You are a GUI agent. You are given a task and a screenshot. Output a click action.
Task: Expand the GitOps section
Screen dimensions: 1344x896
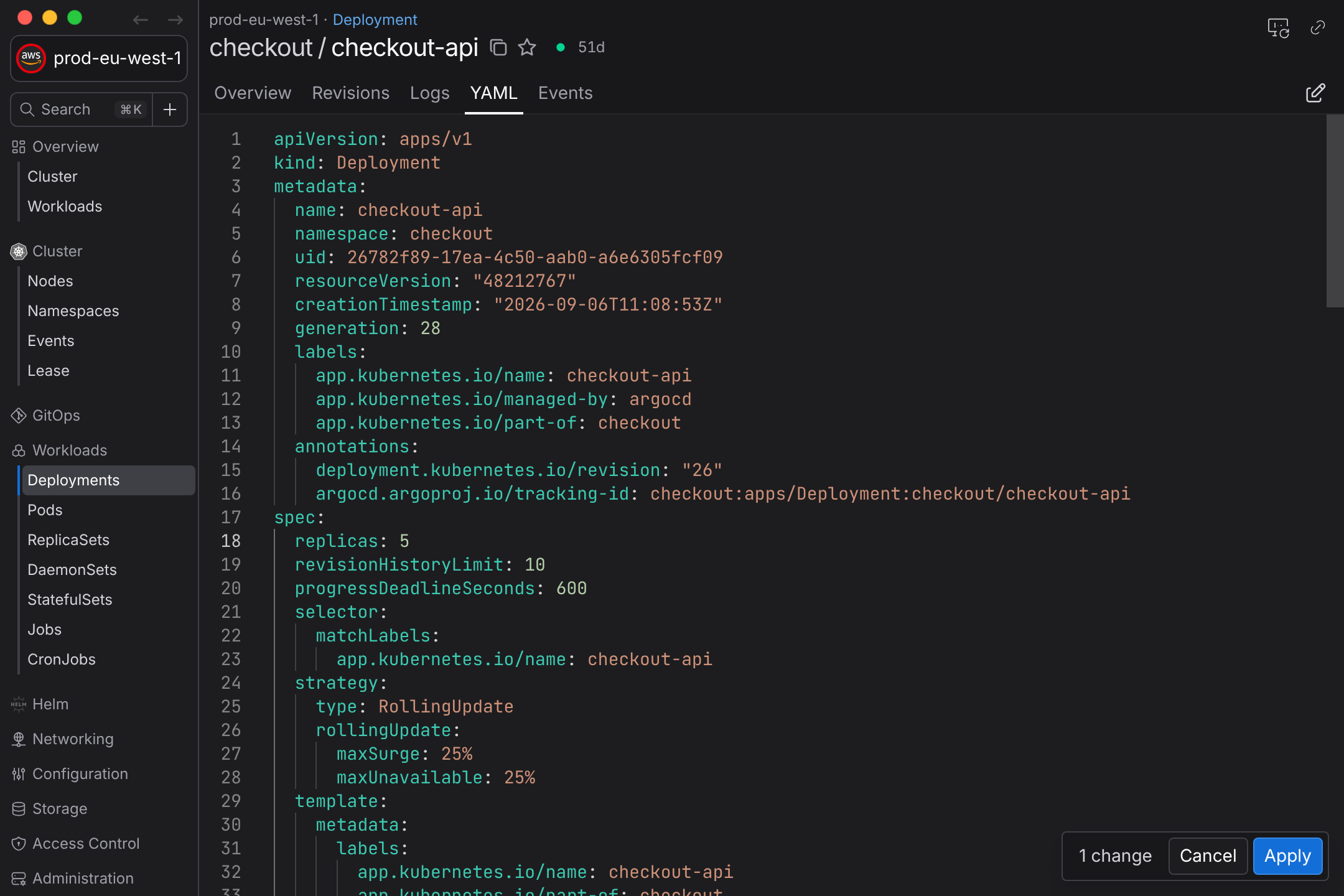56,416
